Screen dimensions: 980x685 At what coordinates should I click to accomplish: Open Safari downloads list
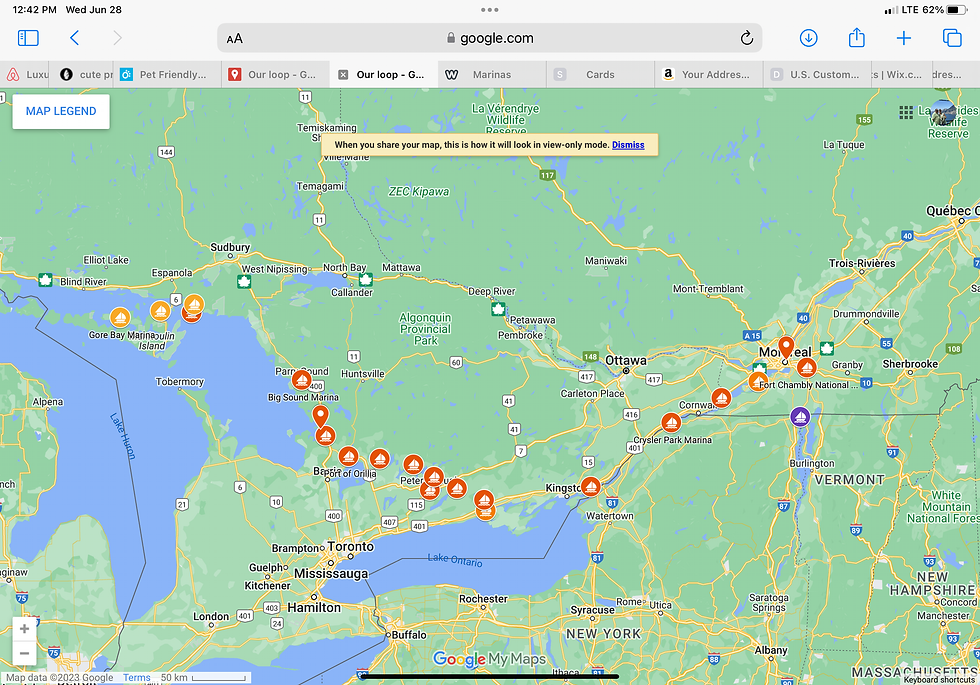click(x=808, y=38)
